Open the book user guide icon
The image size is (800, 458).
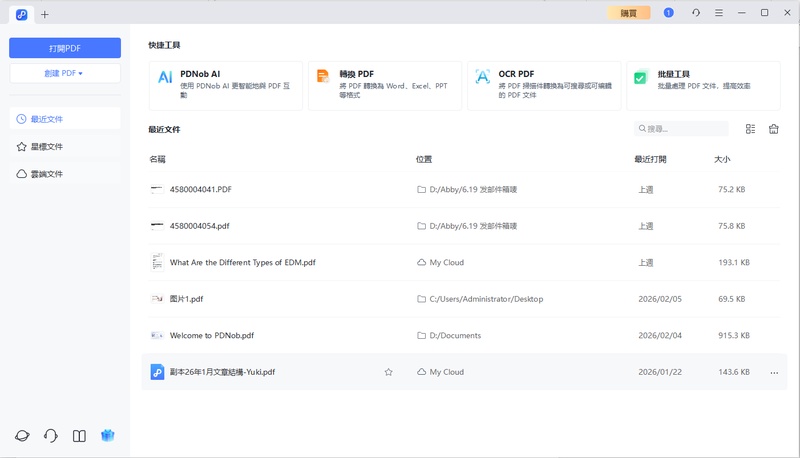[79, 436]
